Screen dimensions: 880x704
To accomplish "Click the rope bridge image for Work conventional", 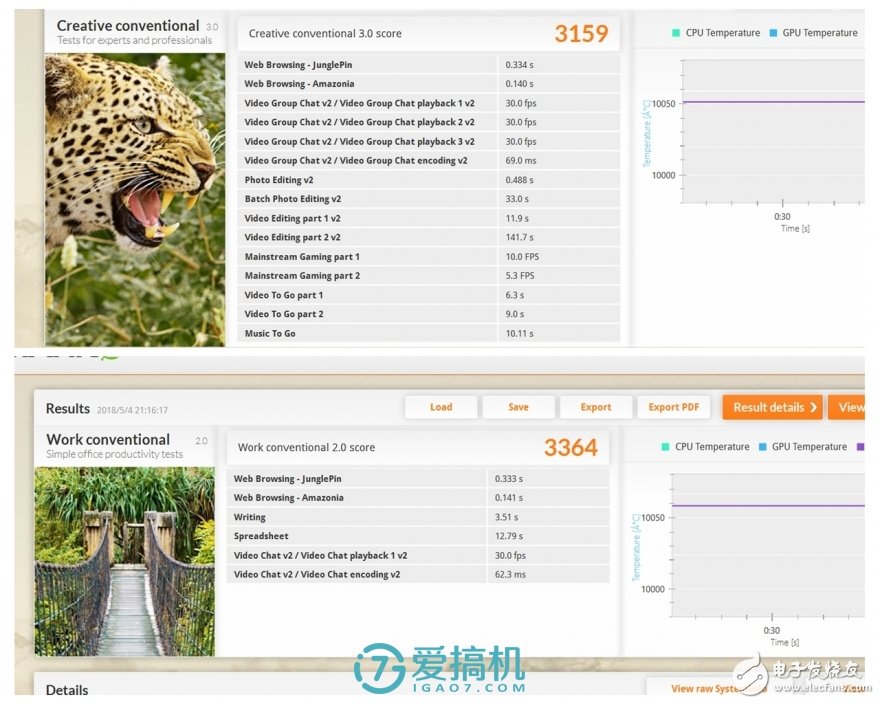I will tap(125, 561).
